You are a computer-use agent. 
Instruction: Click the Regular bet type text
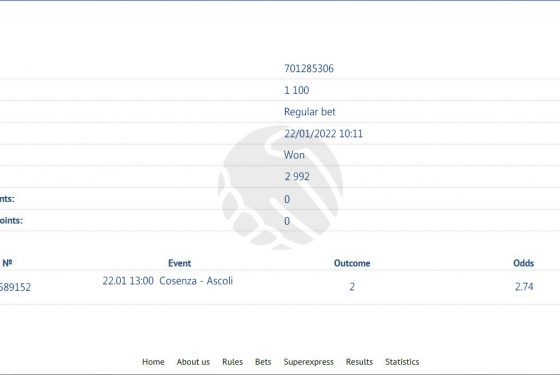tap(310, 112)
